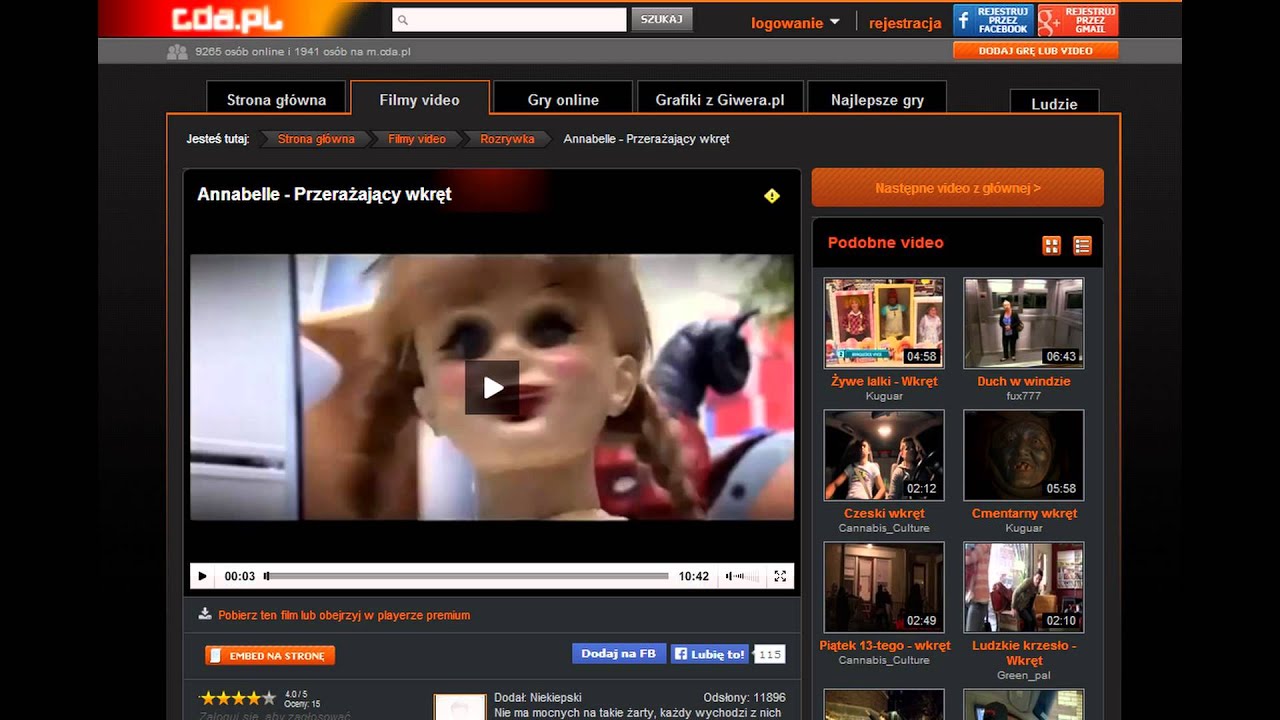The width and height of the screenshot is (1280, 720).
Task: Click the magnifier icon in search box
Action: pyautogui.click(x=402, y=20)
